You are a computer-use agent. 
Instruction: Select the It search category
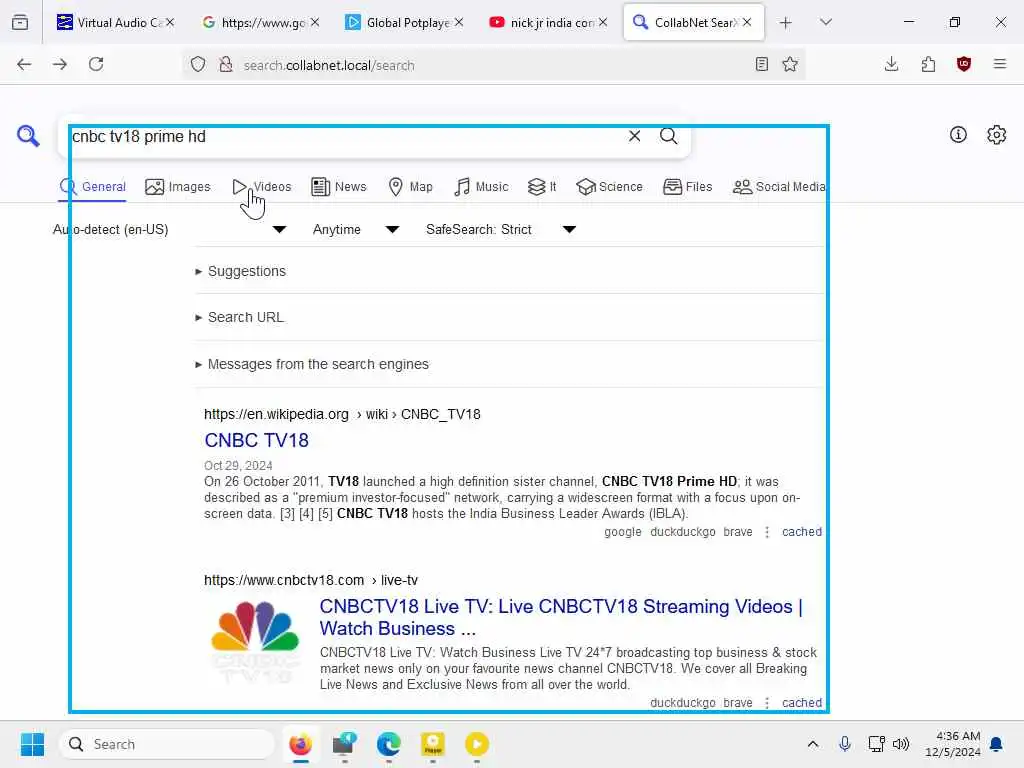(x=542, y=187)
